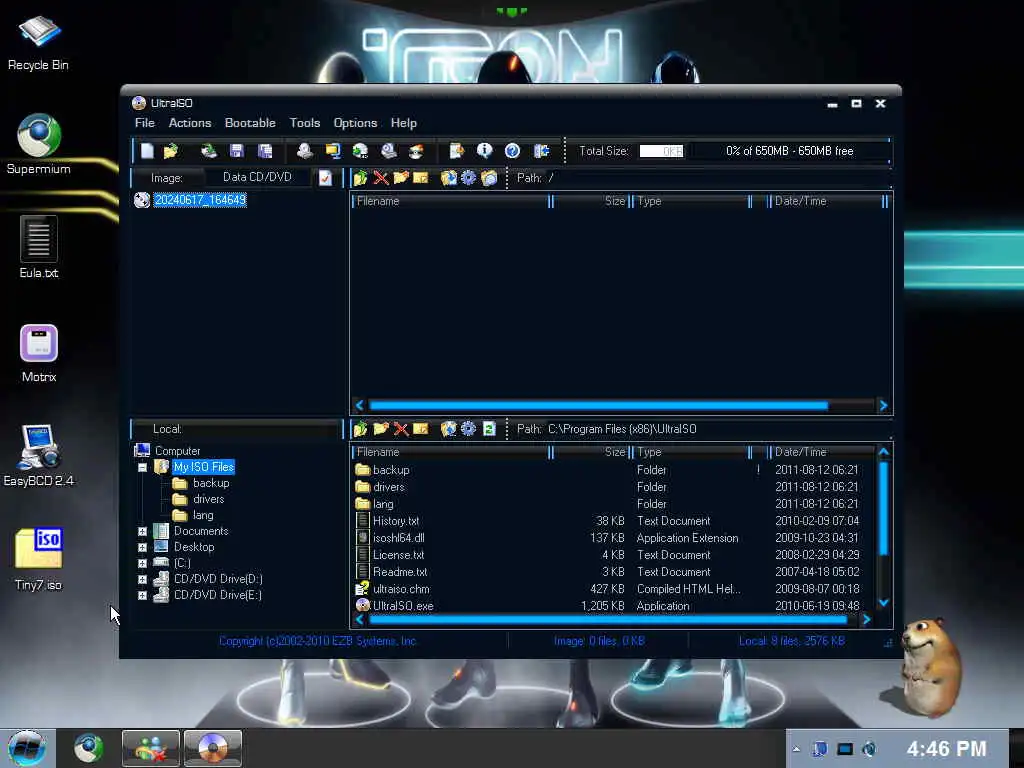Open the File menu
Screen dimensions: 1024x768
(x=144, y=123)
